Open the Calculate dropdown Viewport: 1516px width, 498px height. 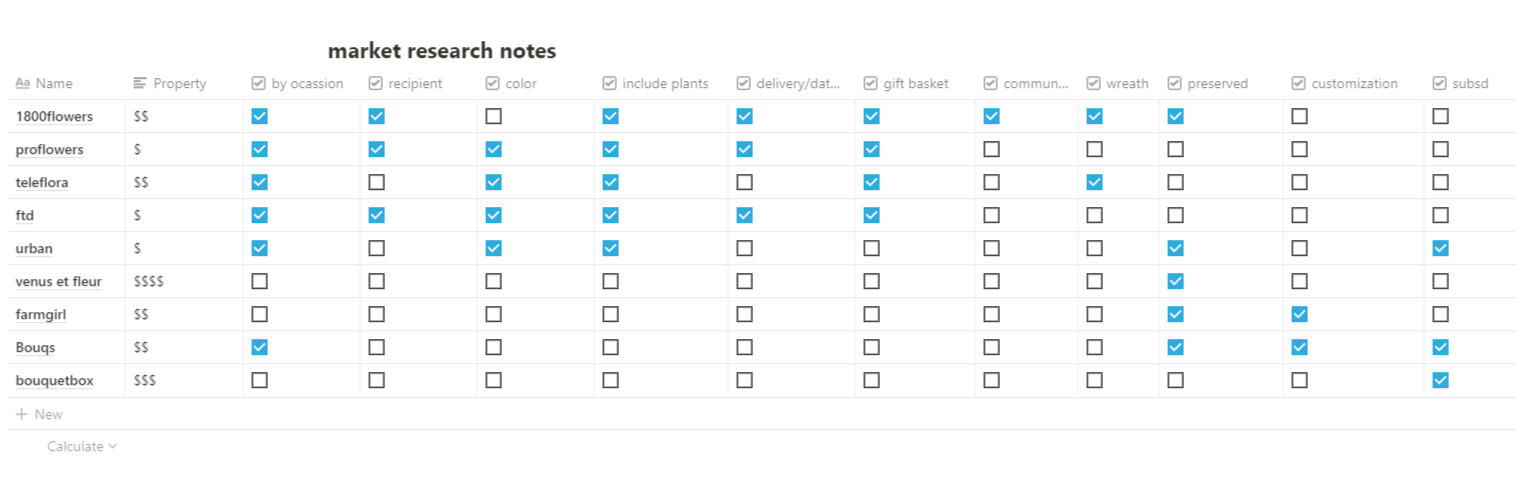(82, 447)
